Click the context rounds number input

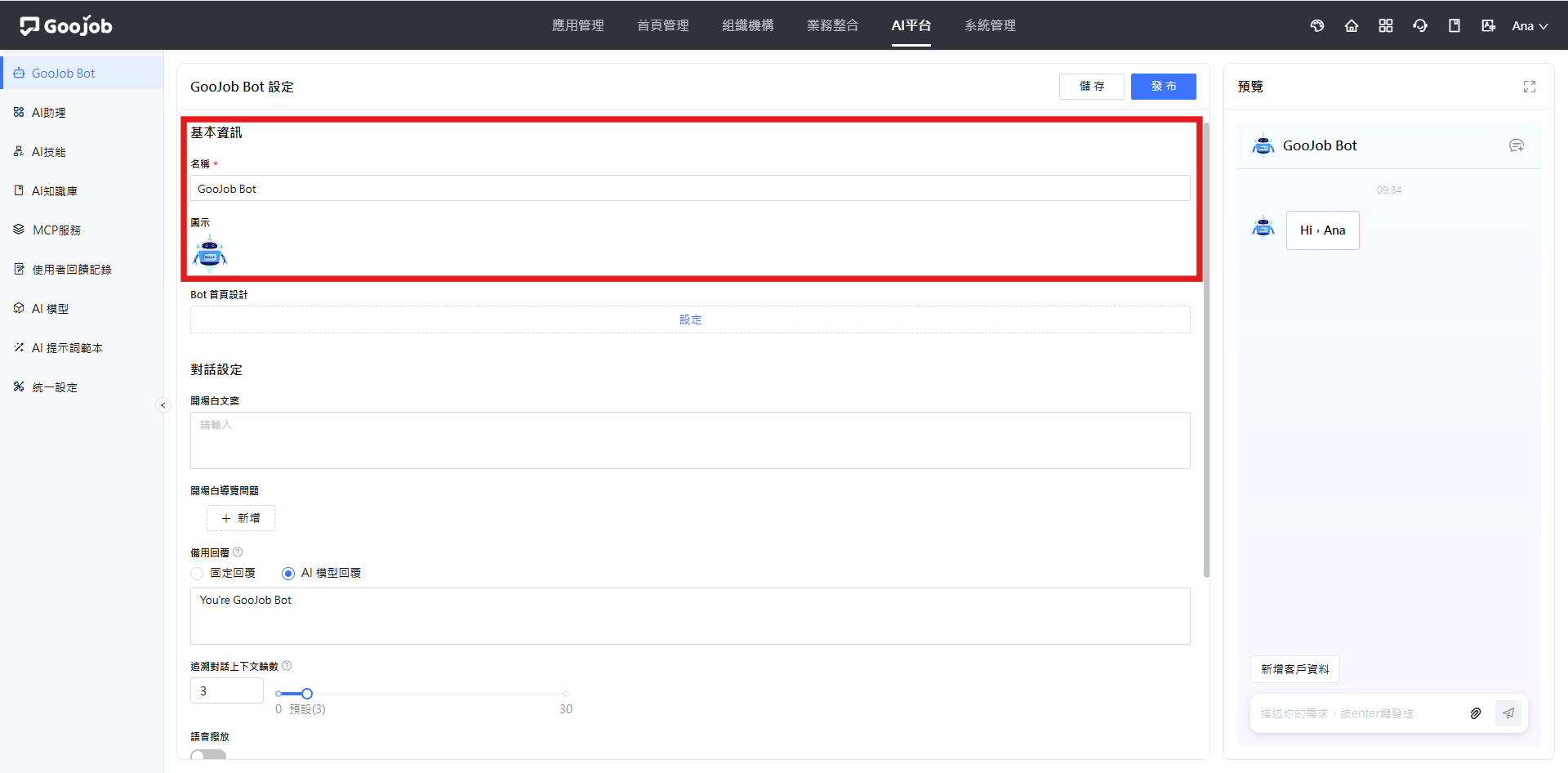pos(227,690)
